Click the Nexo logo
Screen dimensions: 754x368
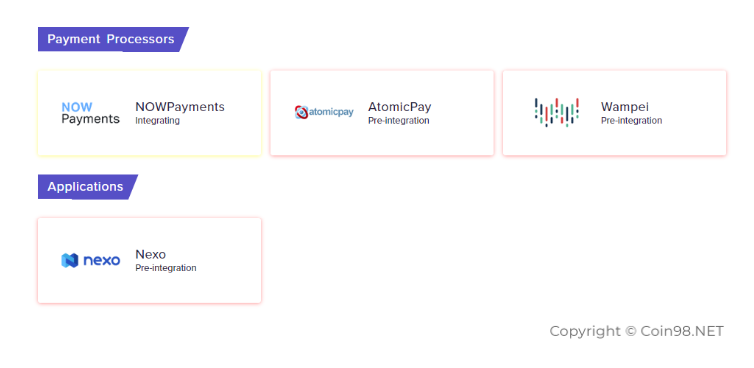90,260
